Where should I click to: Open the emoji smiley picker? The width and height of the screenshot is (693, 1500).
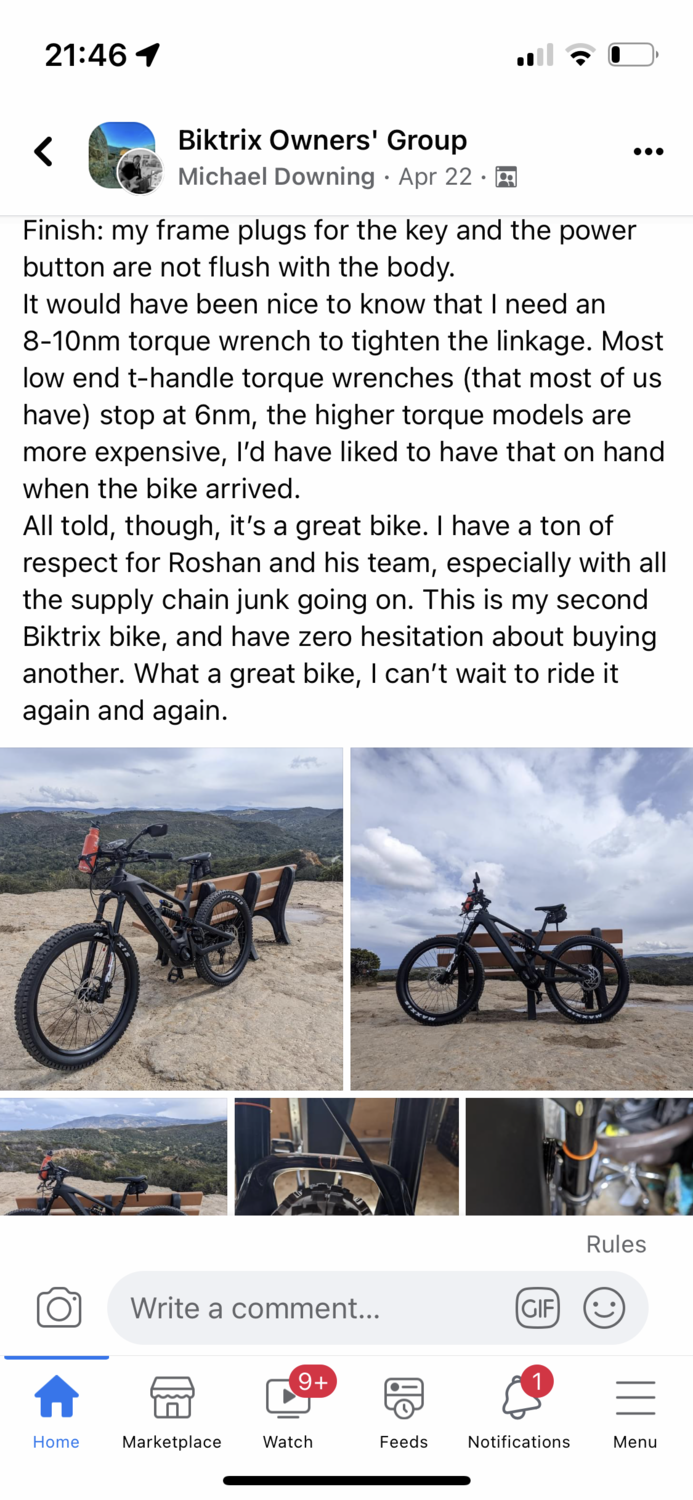604,1308
